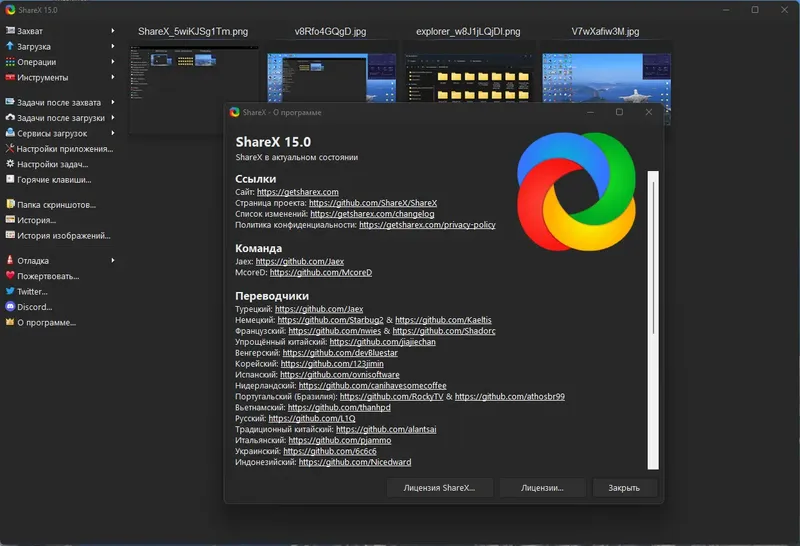Viewport: 800px width, 546px height.
Task: Open the Spanish translator ovnisoftware link
Action: coord(340,375)
